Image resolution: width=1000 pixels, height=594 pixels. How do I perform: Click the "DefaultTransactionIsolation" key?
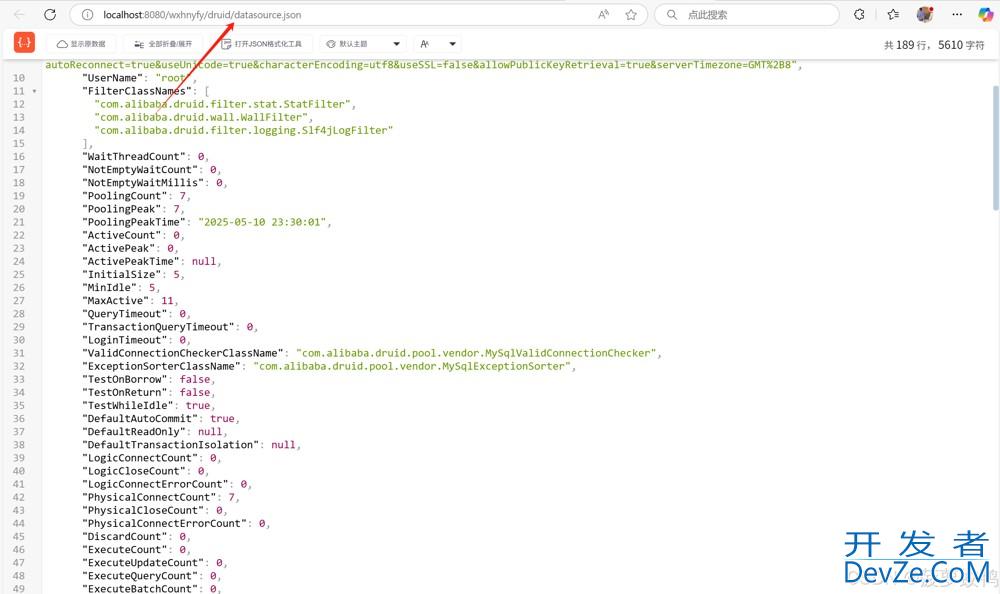pyautogui.click(x=170, y=445)
